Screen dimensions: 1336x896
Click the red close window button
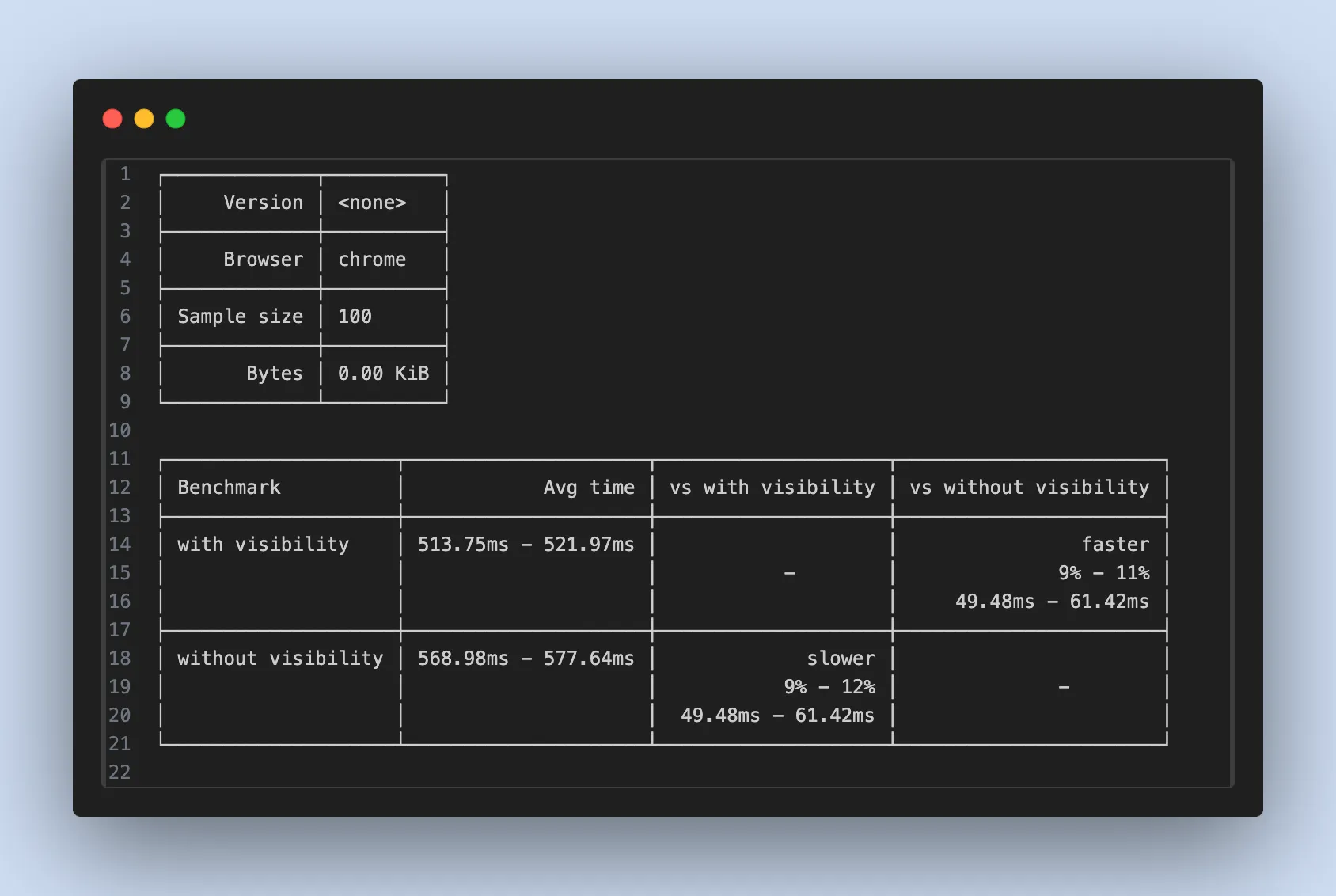point(112,119)
